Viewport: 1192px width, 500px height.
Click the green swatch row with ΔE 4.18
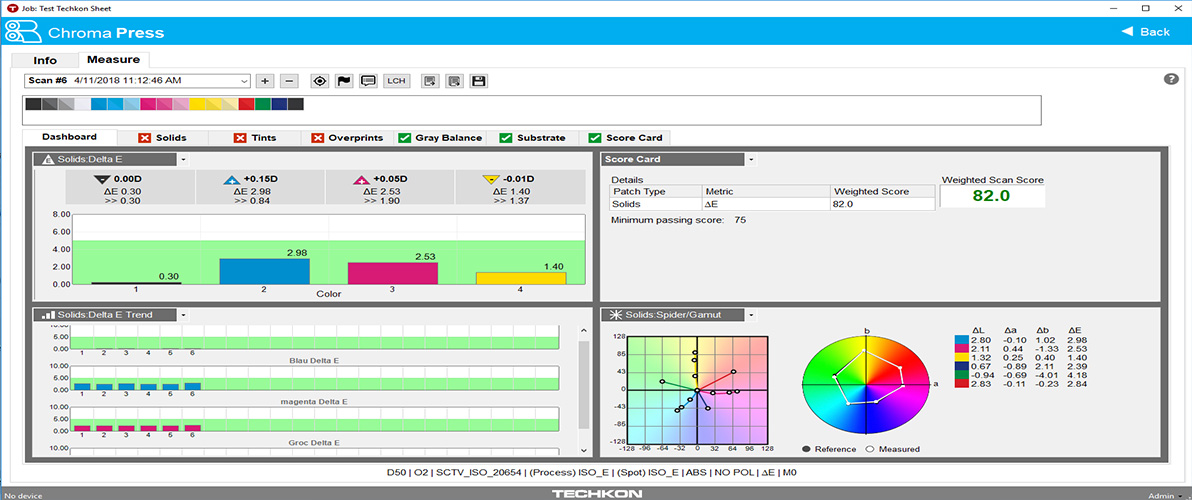(x=1023, y=374)
